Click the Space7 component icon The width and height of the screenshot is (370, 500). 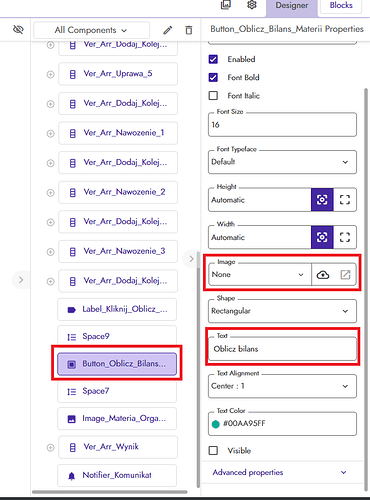click(71, 392)
